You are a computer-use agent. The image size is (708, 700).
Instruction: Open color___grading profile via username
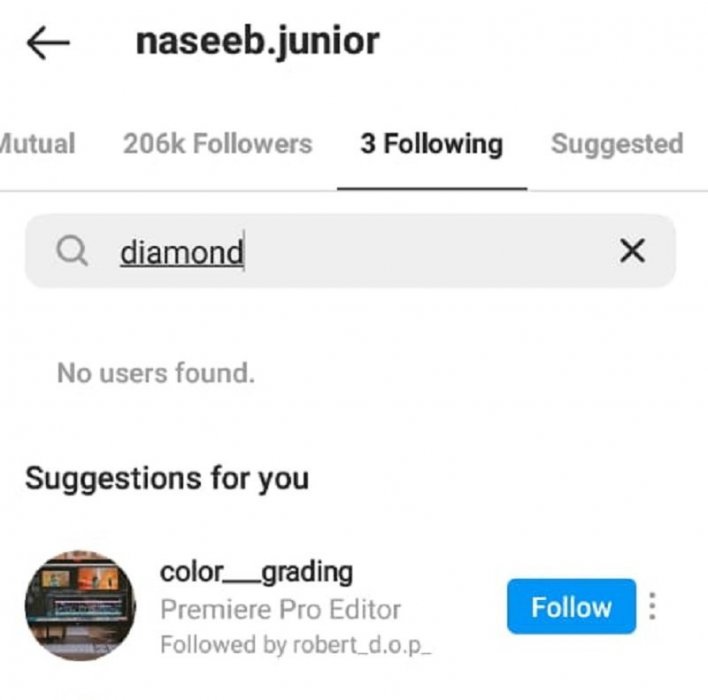(x=256, y=572)
